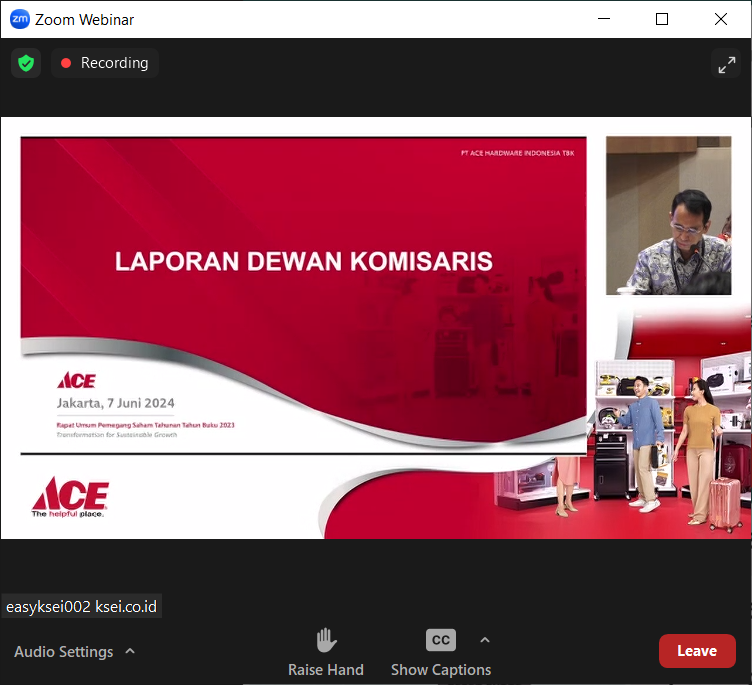
Task: Minimize the Zoom Webinar window
Action: [x=603, y=19]
